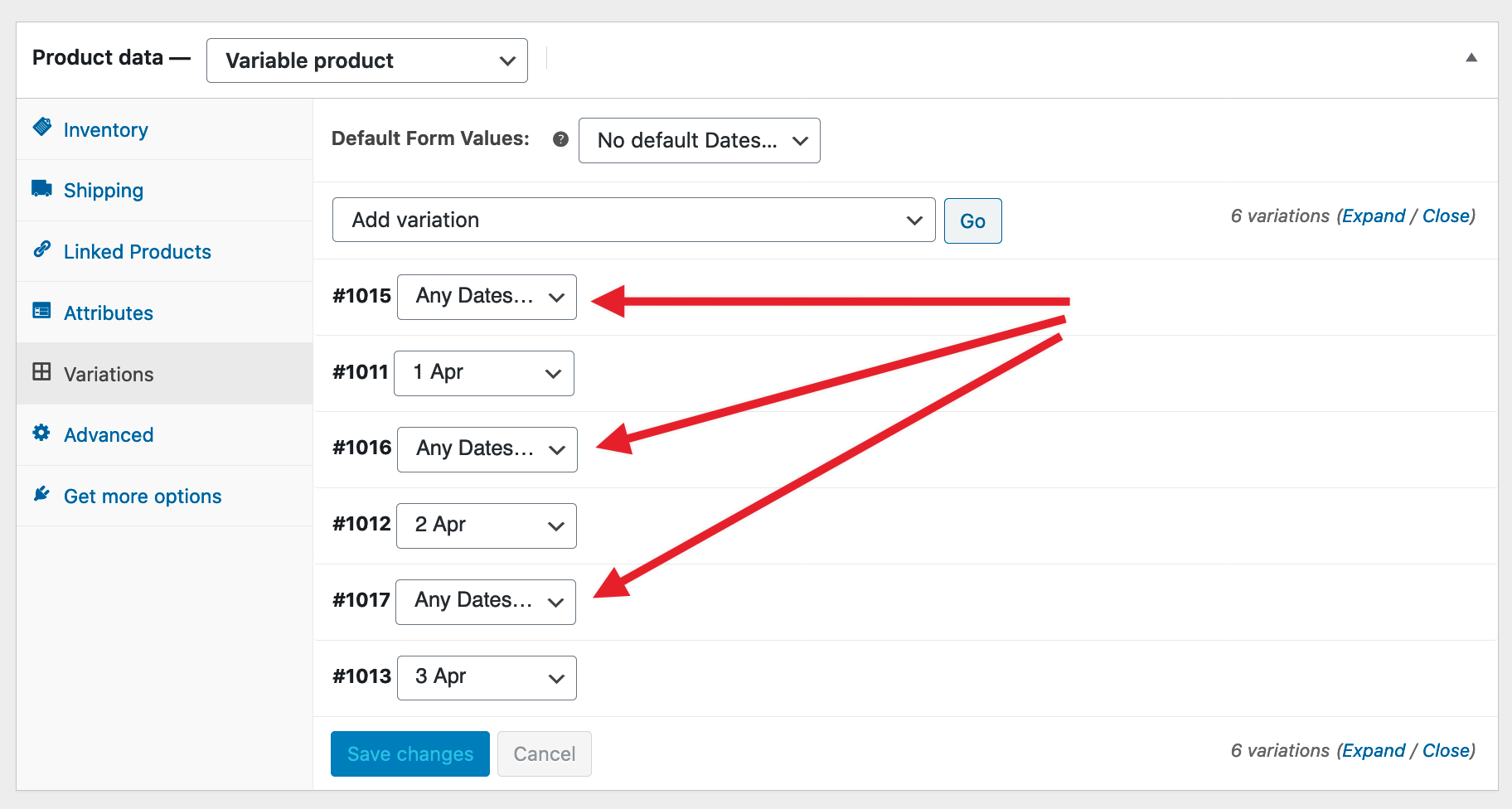Open the Variable product type dropdown
This screenshot has width=1512, height=809.
tap(366, 60)
